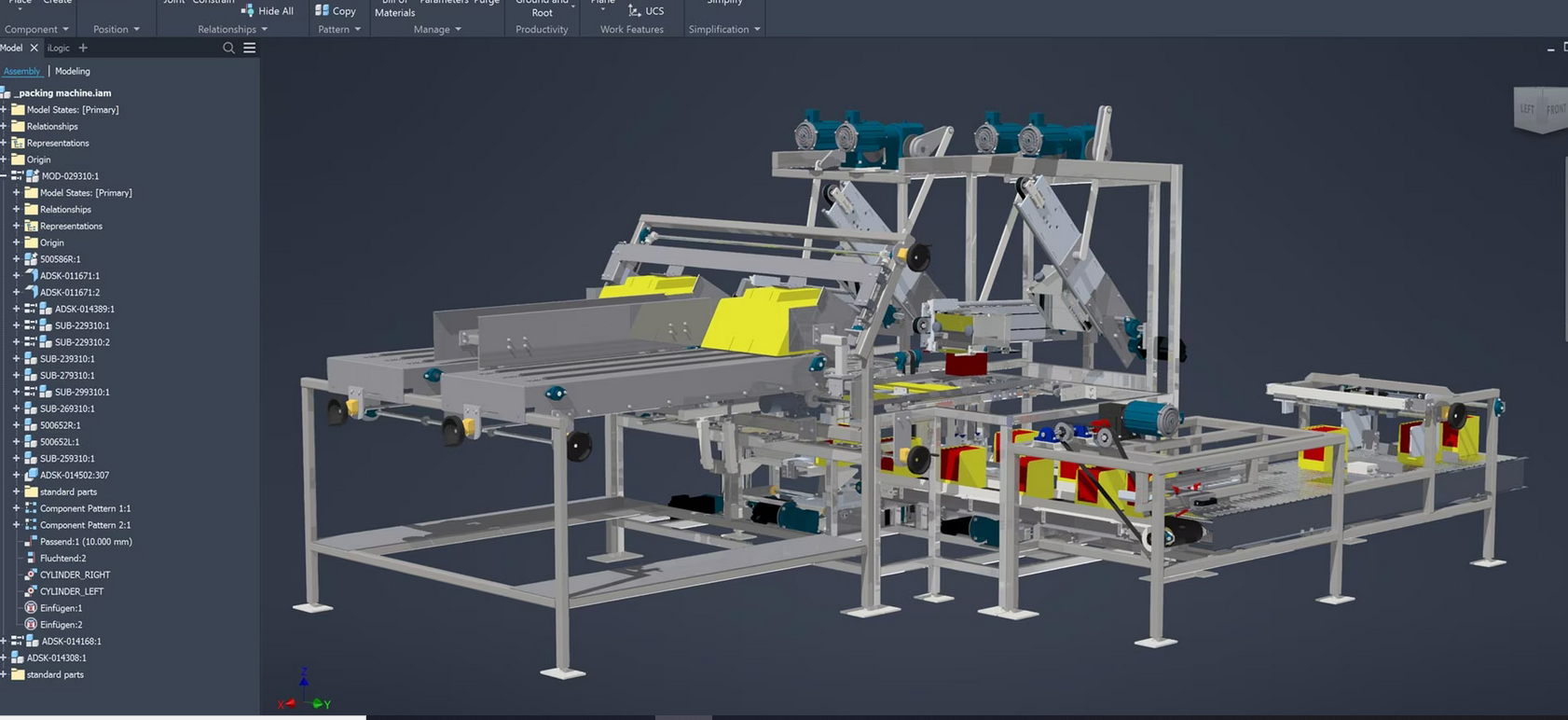Select the Einfügen:1 constraint in the tree

(61, 608)
